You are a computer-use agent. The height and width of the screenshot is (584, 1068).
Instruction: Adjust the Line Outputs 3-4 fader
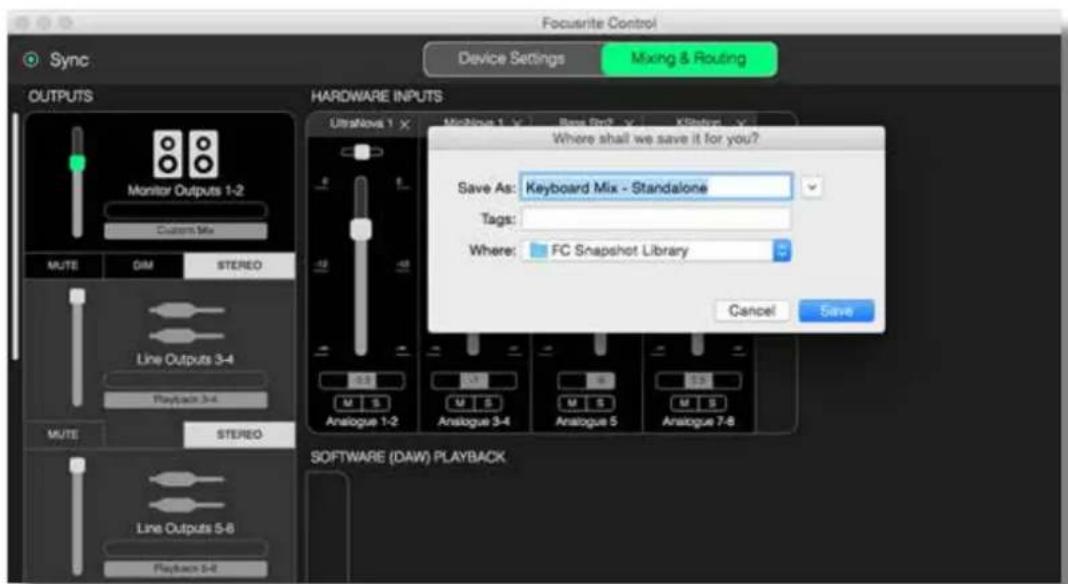[78, 296]
